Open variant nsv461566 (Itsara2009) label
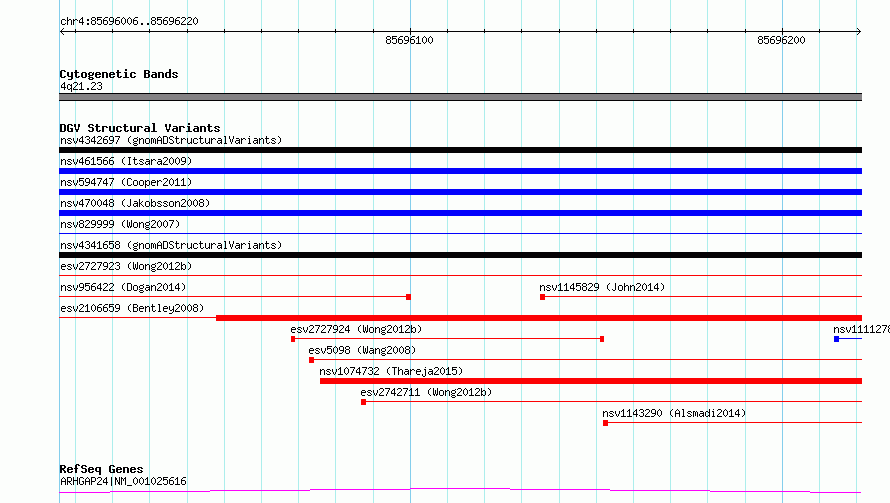This screenshot has width=890, height=503. tap(126, 161)
